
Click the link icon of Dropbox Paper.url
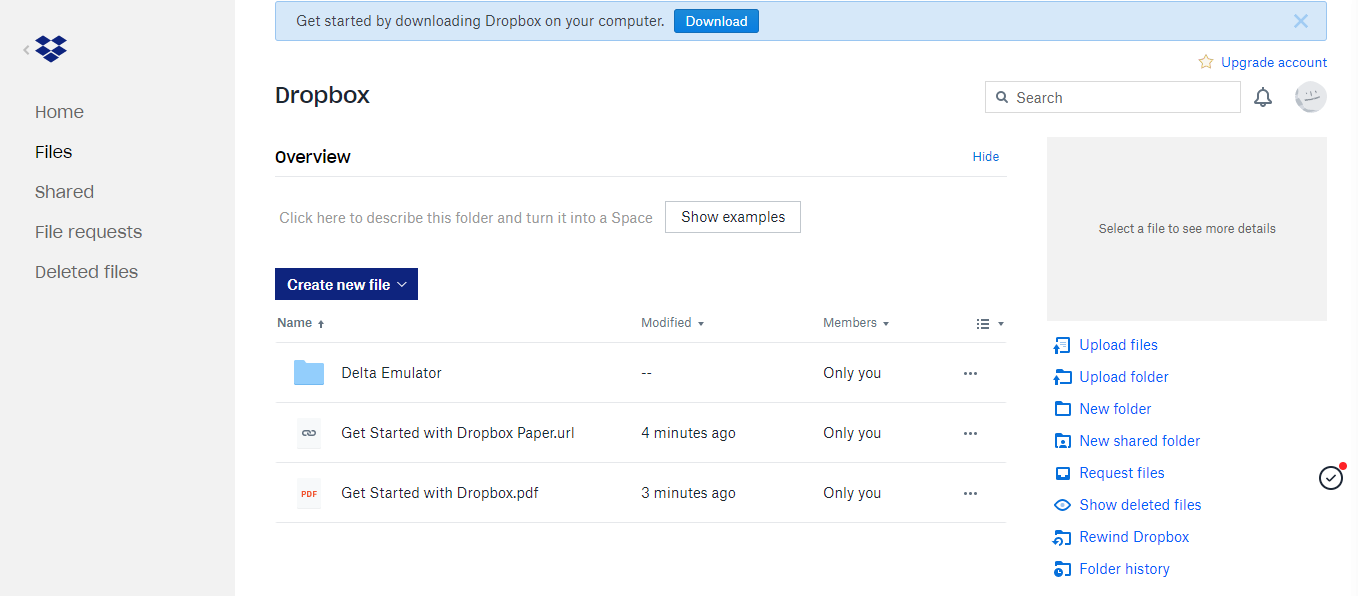coord(309,433)
